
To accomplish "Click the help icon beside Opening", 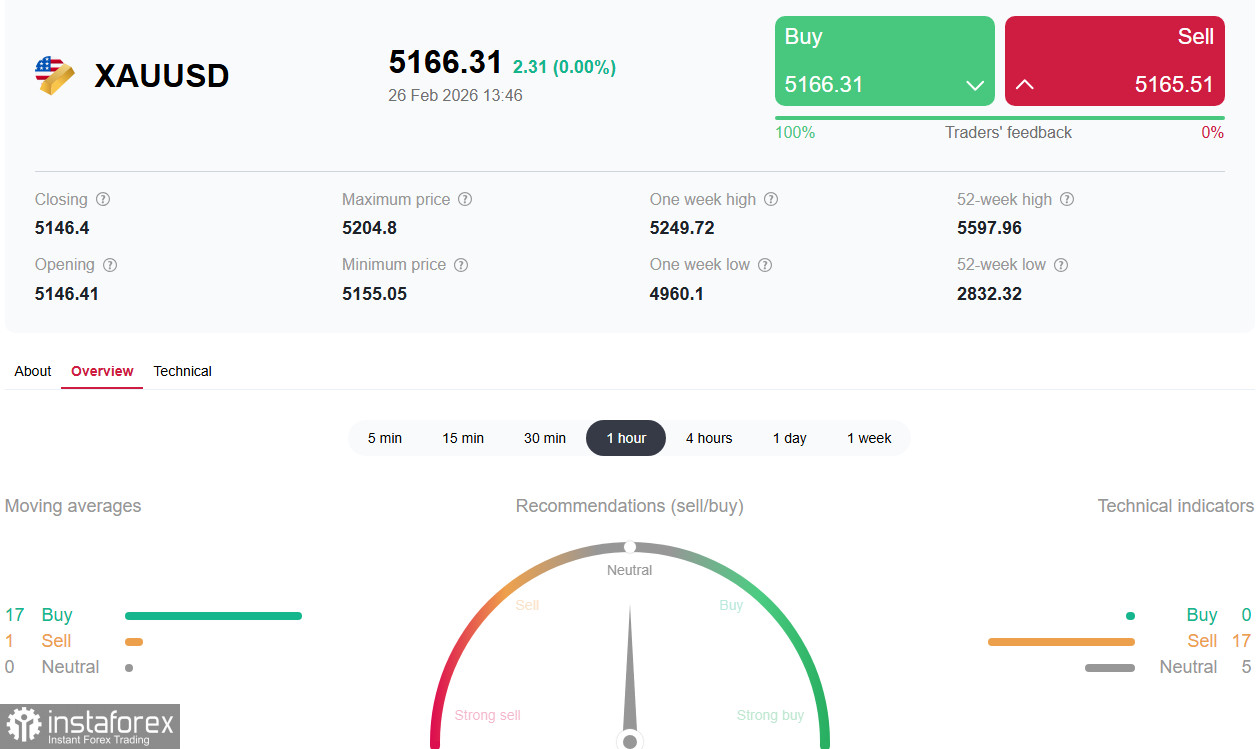I will tap(110, 265).
